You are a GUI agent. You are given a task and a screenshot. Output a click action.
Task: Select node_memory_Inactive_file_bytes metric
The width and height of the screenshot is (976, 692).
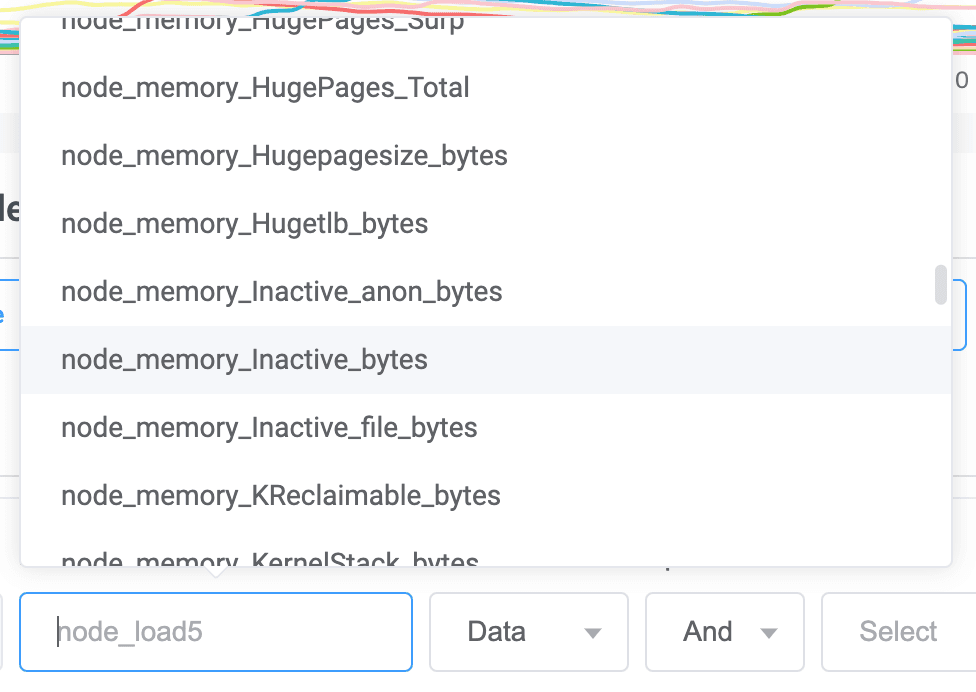coord(486,428)
